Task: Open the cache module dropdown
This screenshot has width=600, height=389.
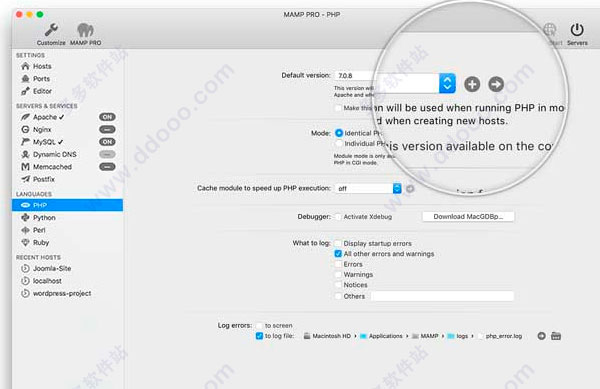Action: click(368, 189)
